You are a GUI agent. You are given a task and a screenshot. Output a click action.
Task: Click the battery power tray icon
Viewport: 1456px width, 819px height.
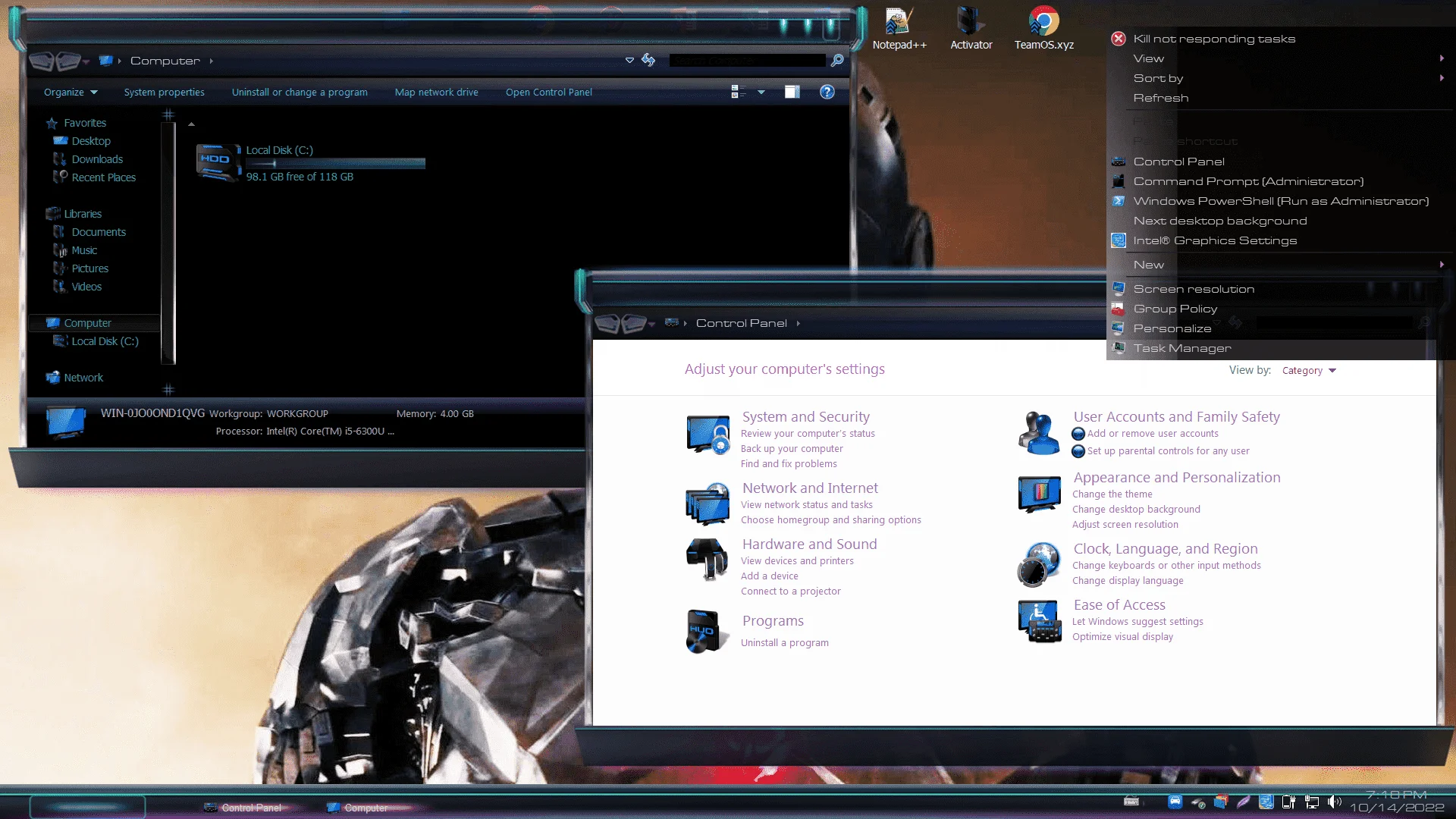pyautogui.click(x=1288, y=802)
